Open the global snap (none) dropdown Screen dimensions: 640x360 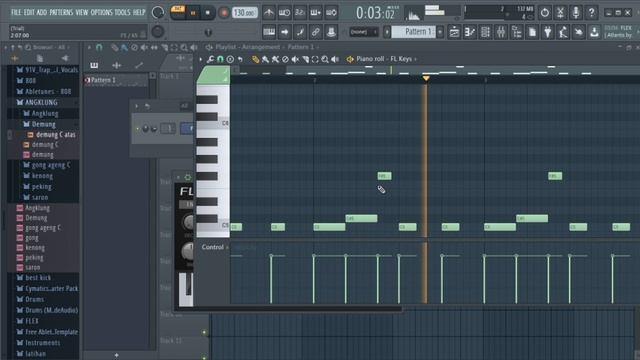click(364, 32)
